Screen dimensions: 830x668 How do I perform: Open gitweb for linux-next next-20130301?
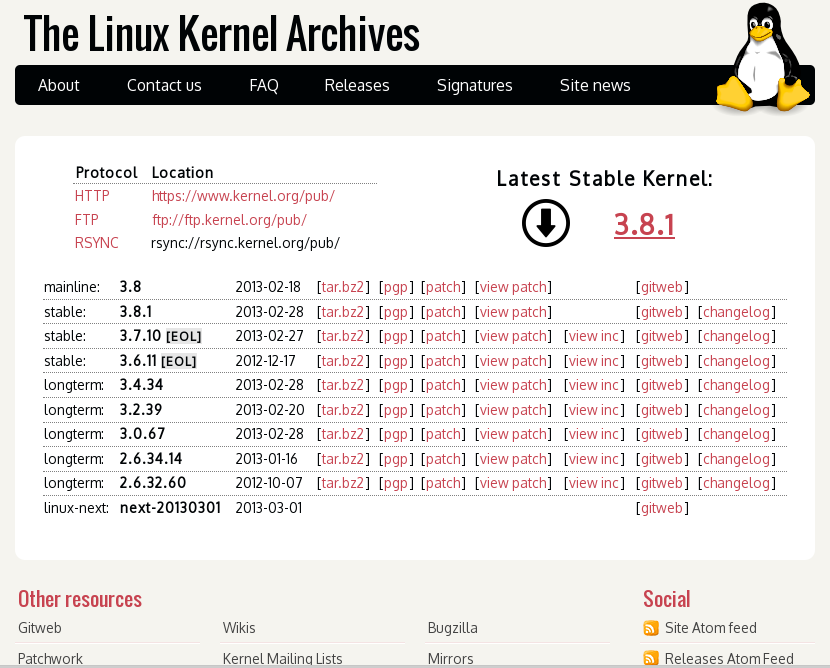tap(662, 508)
